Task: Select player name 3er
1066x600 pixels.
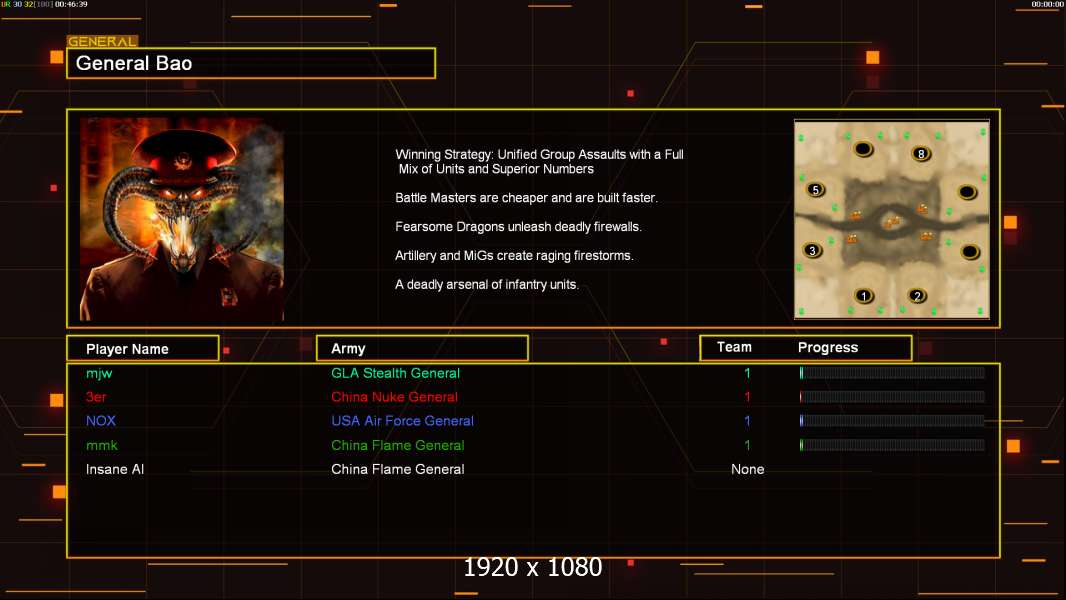Action: pos(96,397)
